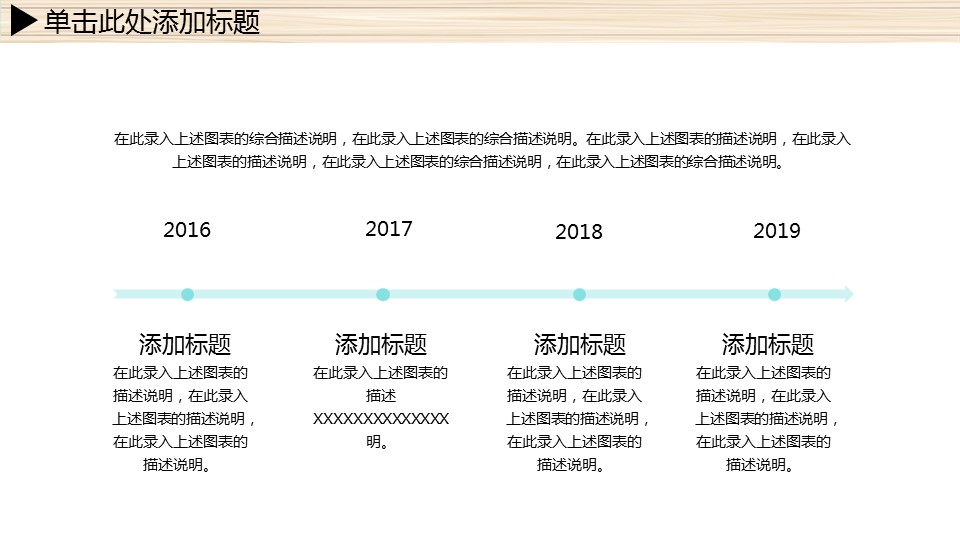Click the description text block for 2016
This screenshot has width=960, height=540.
click(x=185, y=419)
